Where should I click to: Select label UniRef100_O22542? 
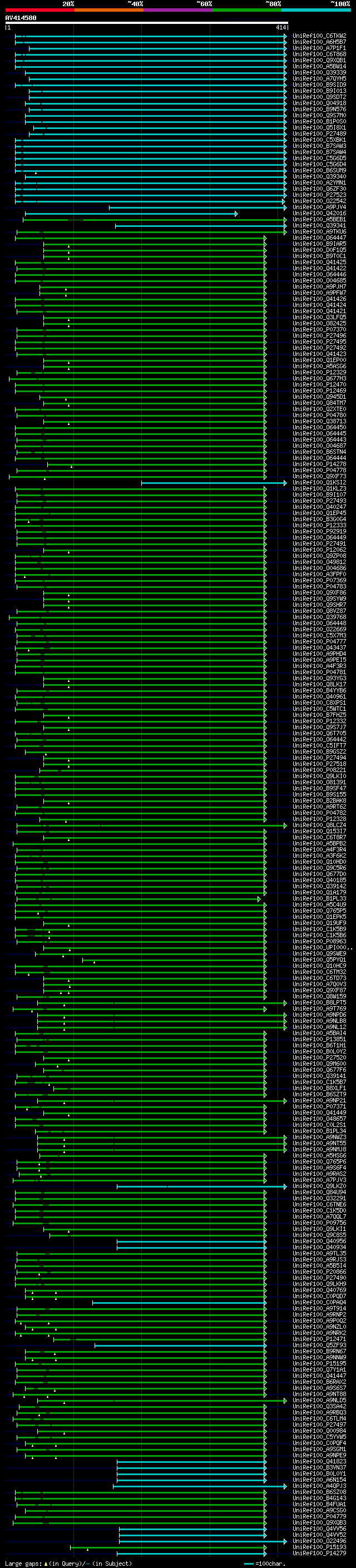point(319,201)
